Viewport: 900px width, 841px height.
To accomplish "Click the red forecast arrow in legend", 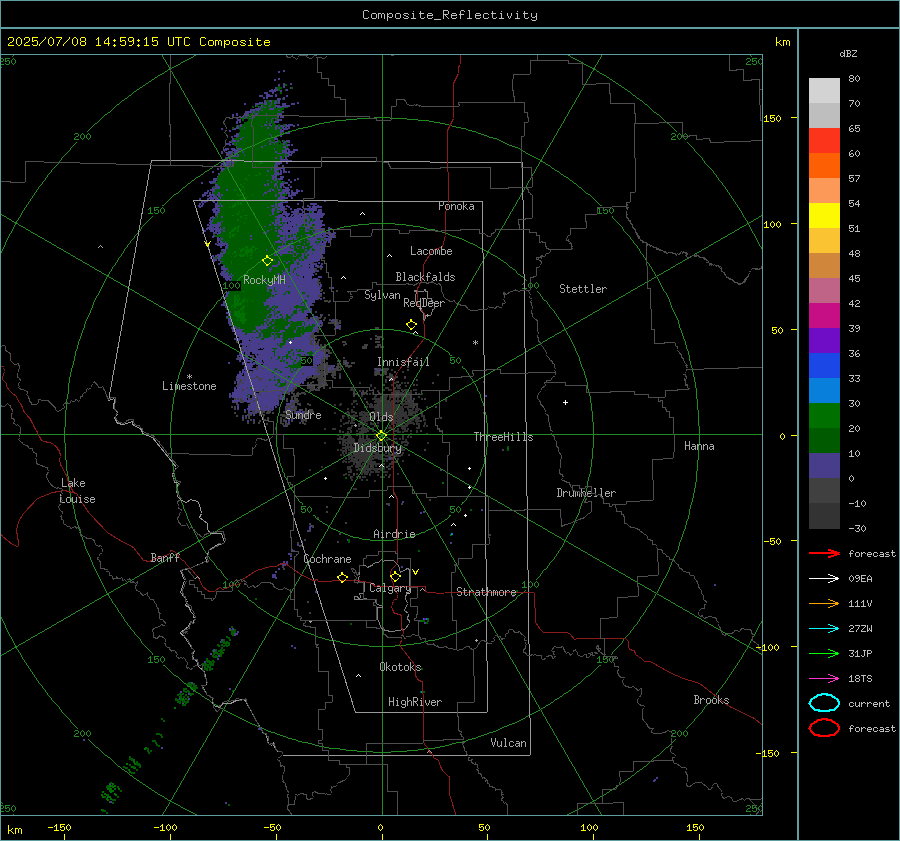I will [824, 553].
